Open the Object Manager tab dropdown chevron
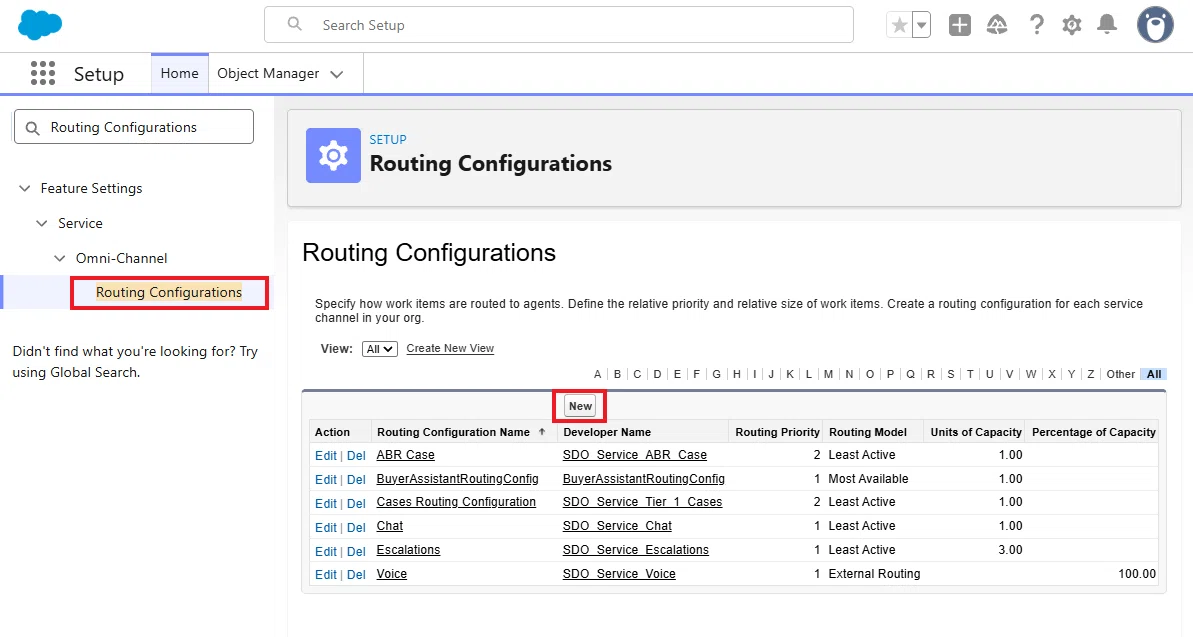 337,74
